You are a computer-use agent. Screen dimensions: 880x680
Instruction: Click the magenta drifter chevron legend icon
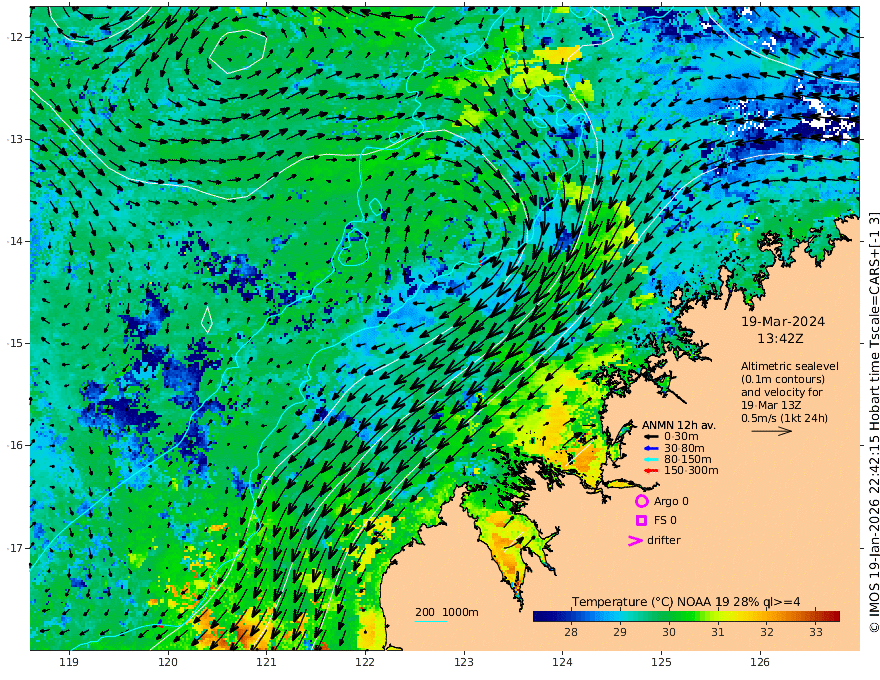point(635,541)
